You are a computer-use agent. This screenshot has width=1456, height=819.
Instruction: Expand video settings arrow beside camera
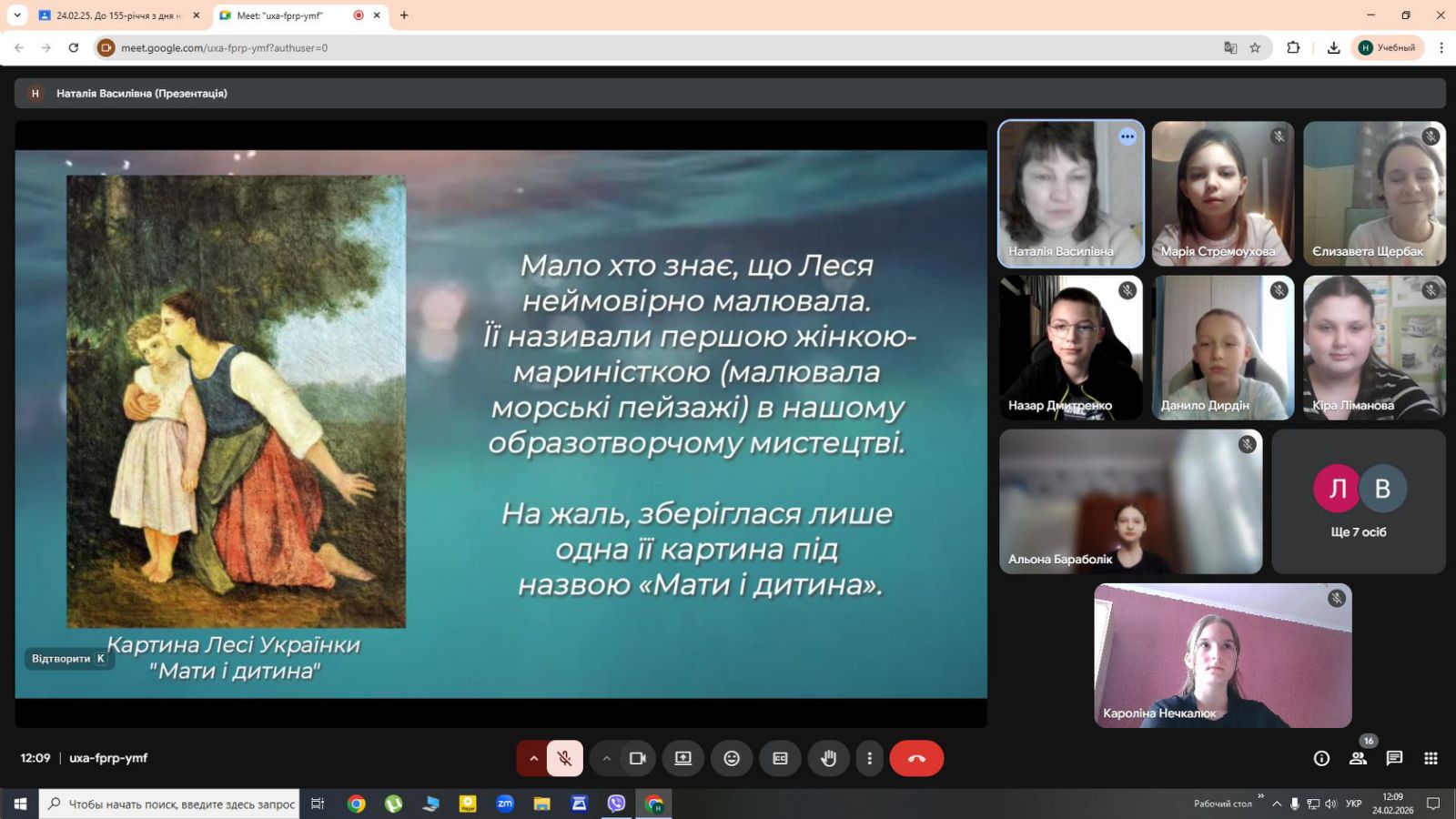[x=606, y=758]
